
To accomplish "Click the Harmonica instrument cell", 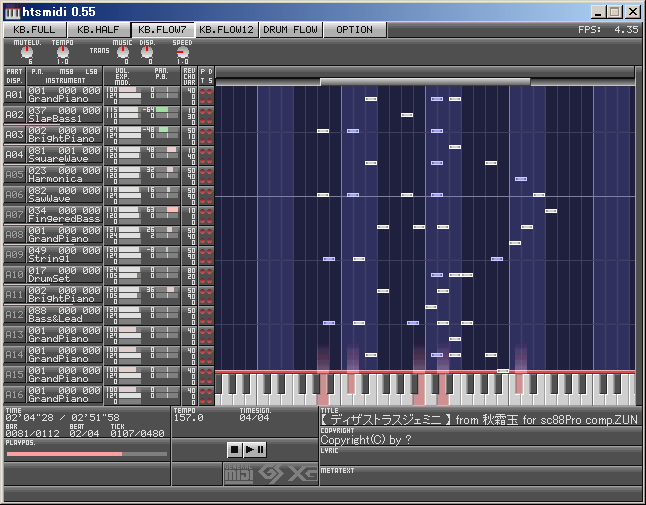I will 65,175.
